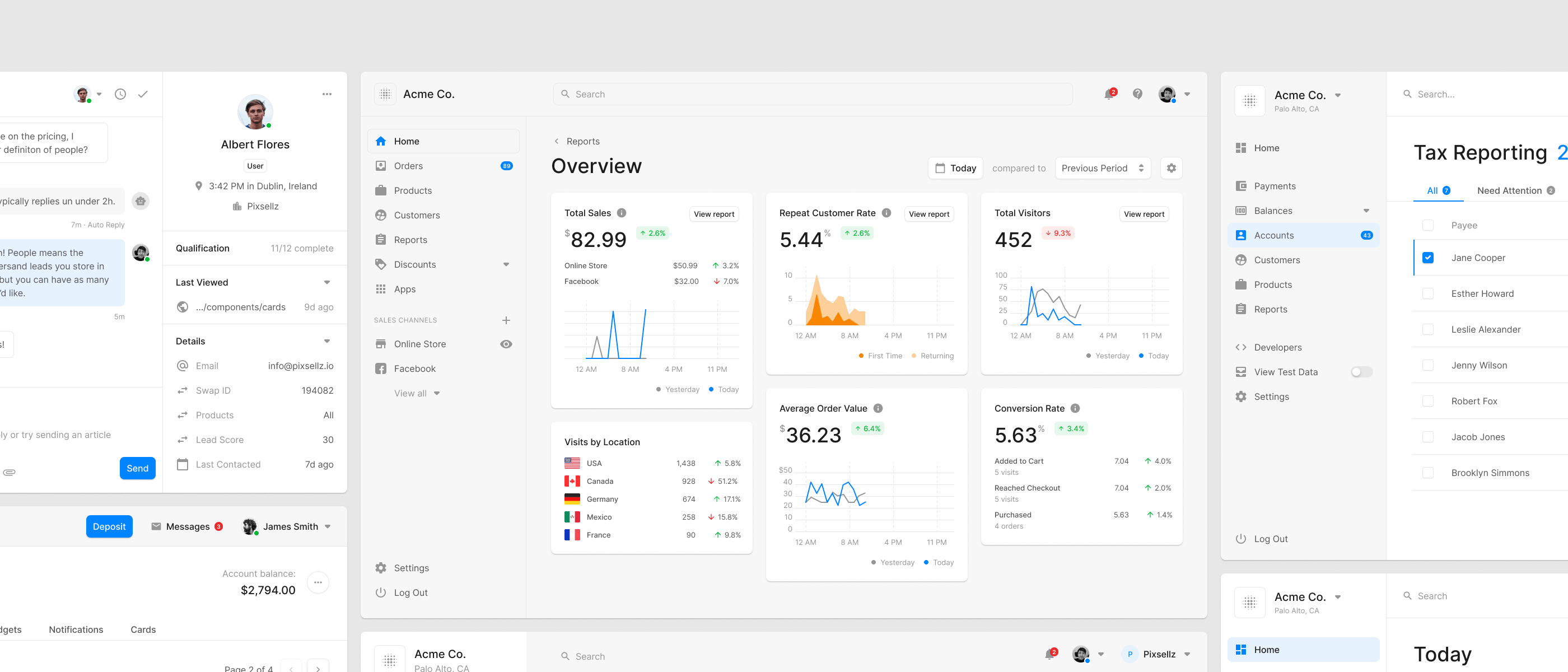This screenshot has height=672, width=1568.
Task: Uncheck the Jane Cooper checkbox
Action: tap(1429, 258)
